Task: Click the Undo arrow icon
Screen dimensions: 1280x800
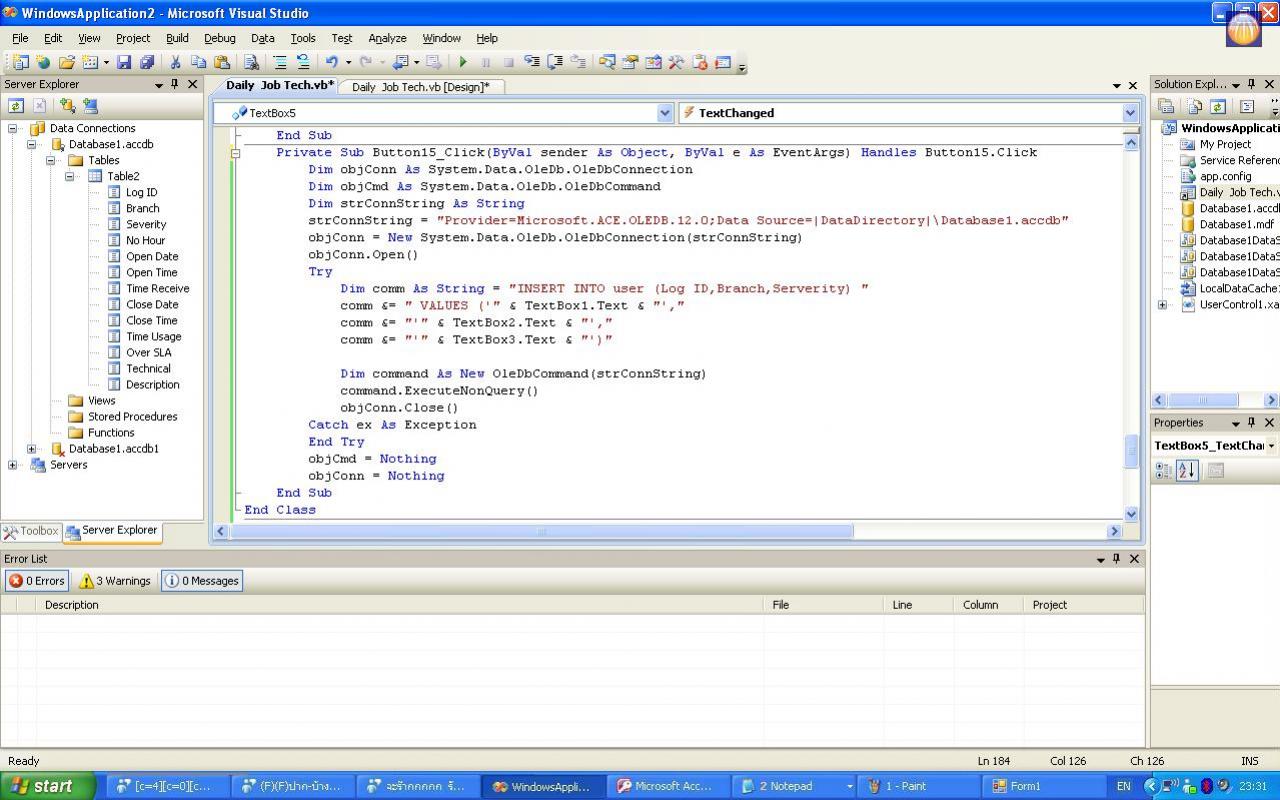Action: pos(331,62)
